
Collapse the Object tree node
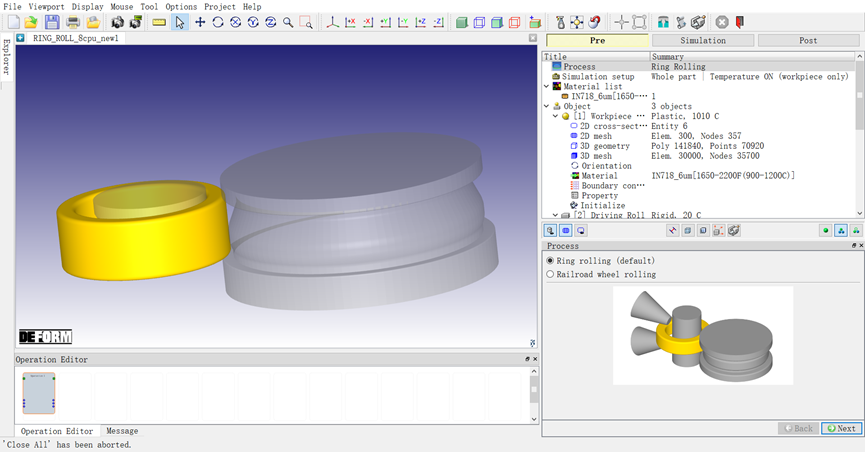point(546,106)
